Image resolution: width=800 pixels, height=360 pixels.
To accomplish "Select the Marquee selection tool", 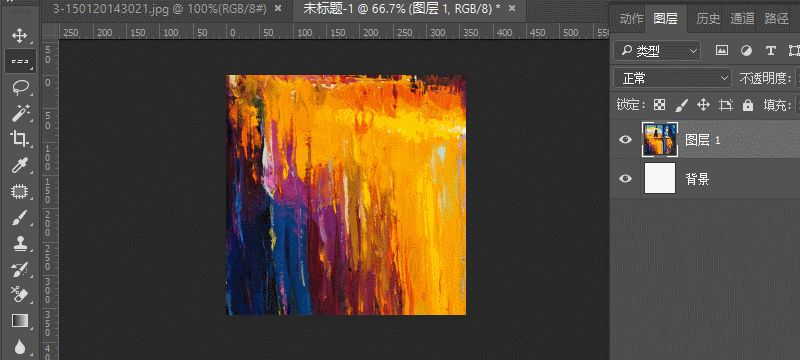I will [20, 62].
